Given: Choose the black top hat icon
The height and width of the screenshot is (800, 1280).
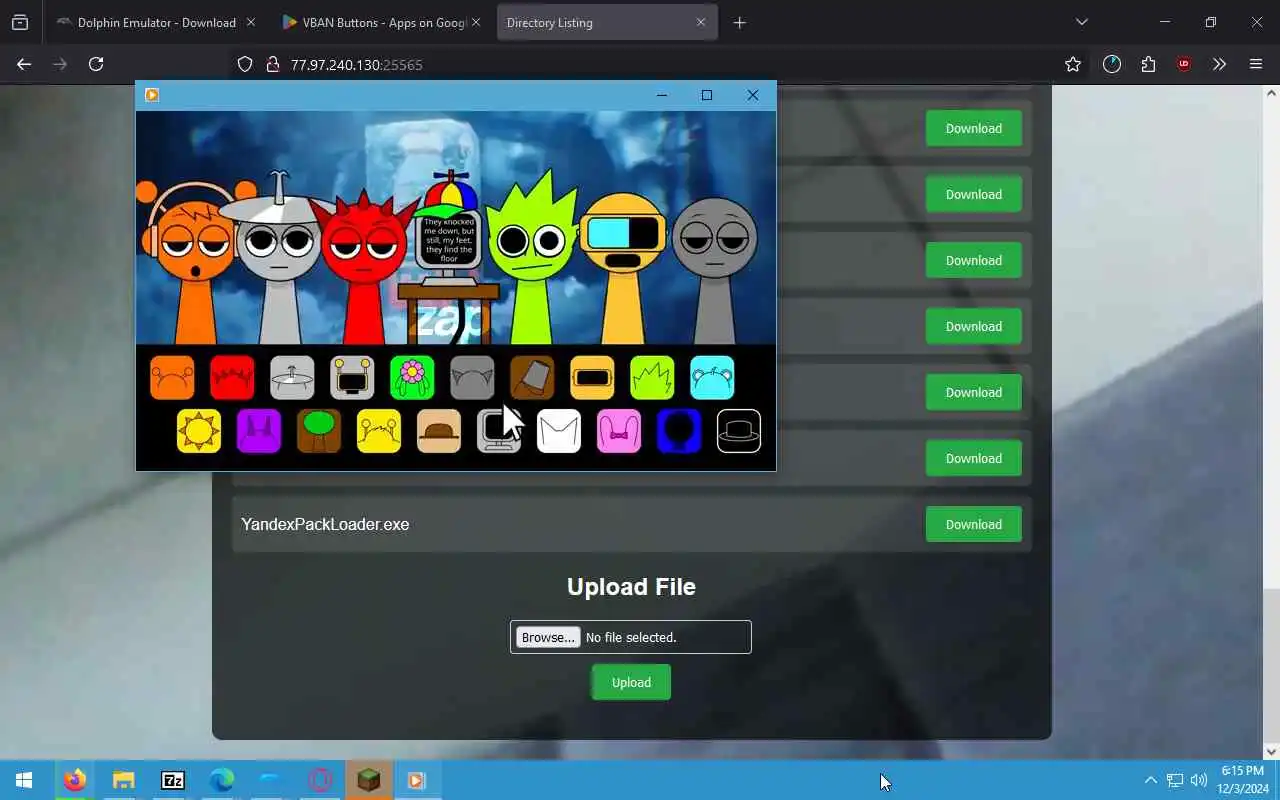Looking at the screenshot, I should pyautogui.click(x=739, y=431).
